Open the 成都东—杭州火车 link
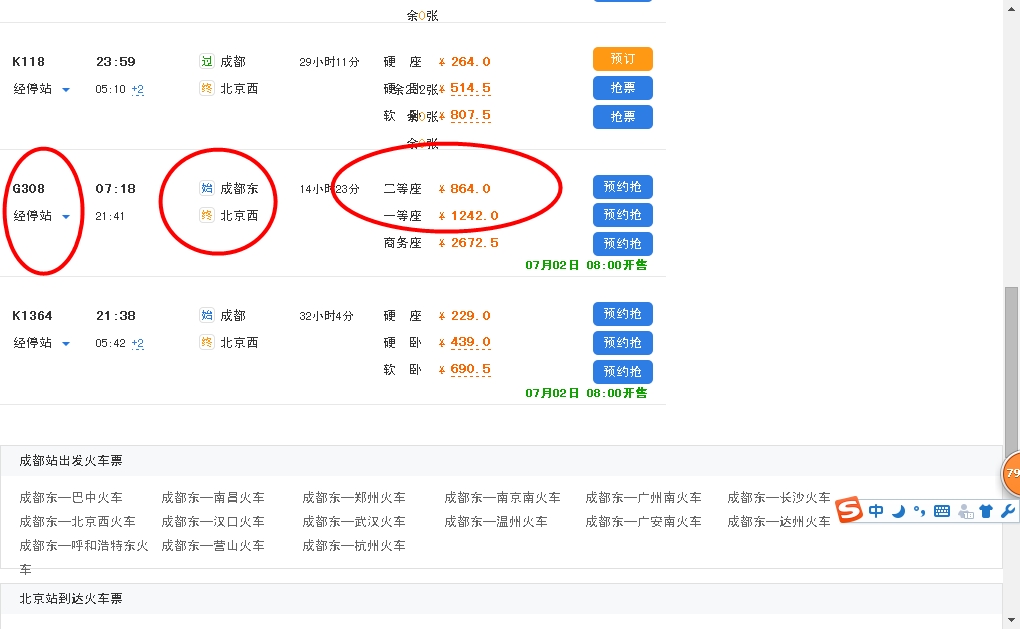Viewport: 1020px width, 629px height. (x=354, y=546)
